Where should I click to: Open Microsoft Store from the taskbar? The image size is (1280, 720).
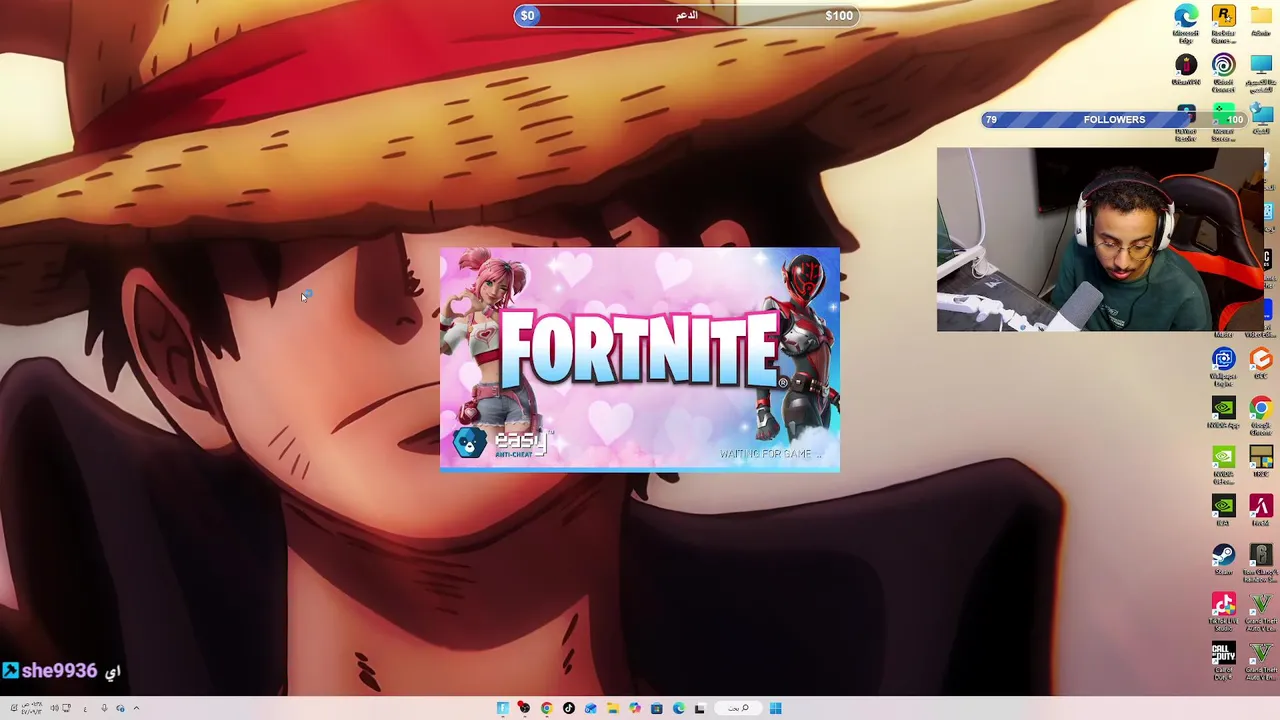pyautogui.click(x=656, y=708)
